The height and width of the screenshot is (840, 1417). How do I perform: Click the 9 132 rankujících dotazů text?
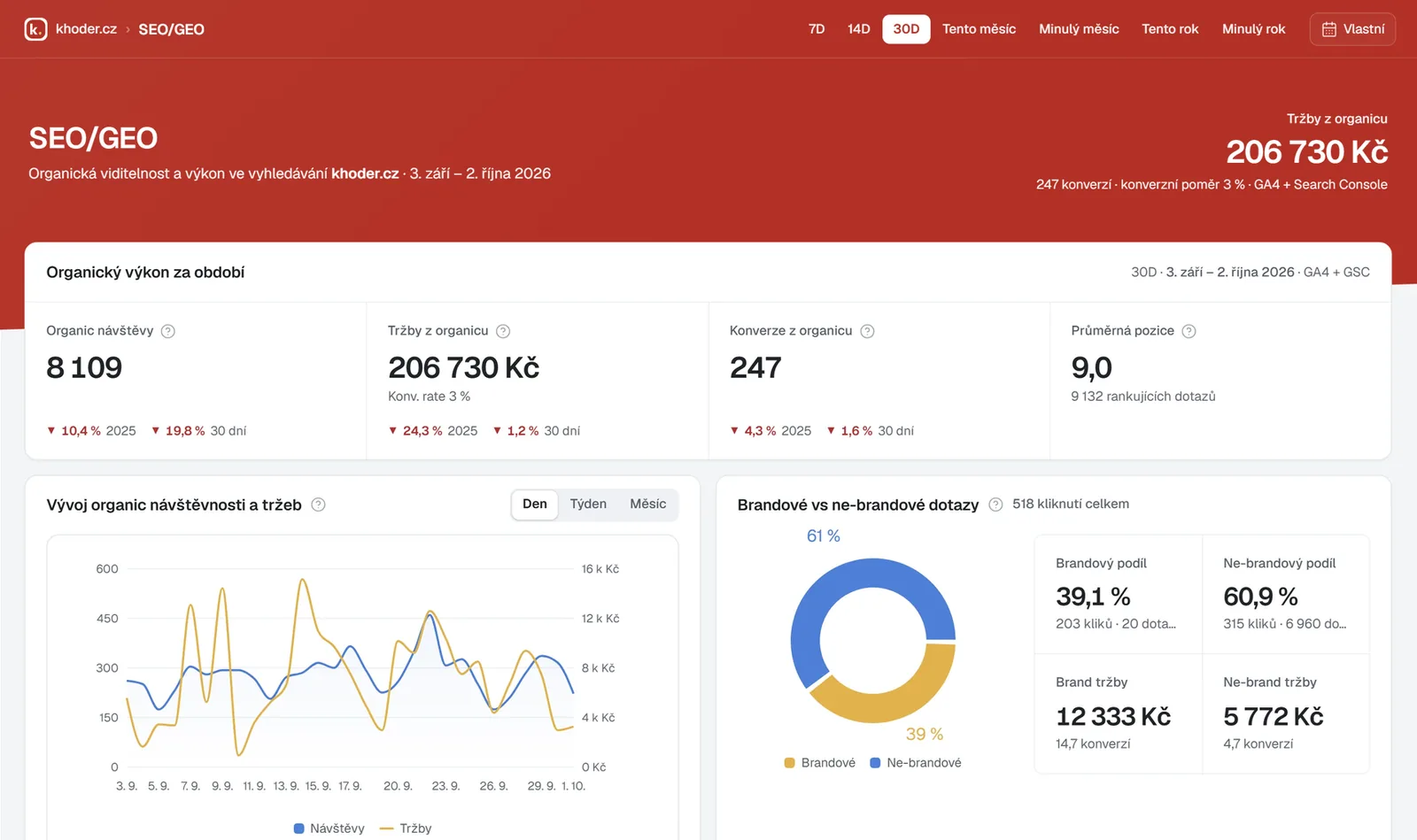[x=1143, y=397]
